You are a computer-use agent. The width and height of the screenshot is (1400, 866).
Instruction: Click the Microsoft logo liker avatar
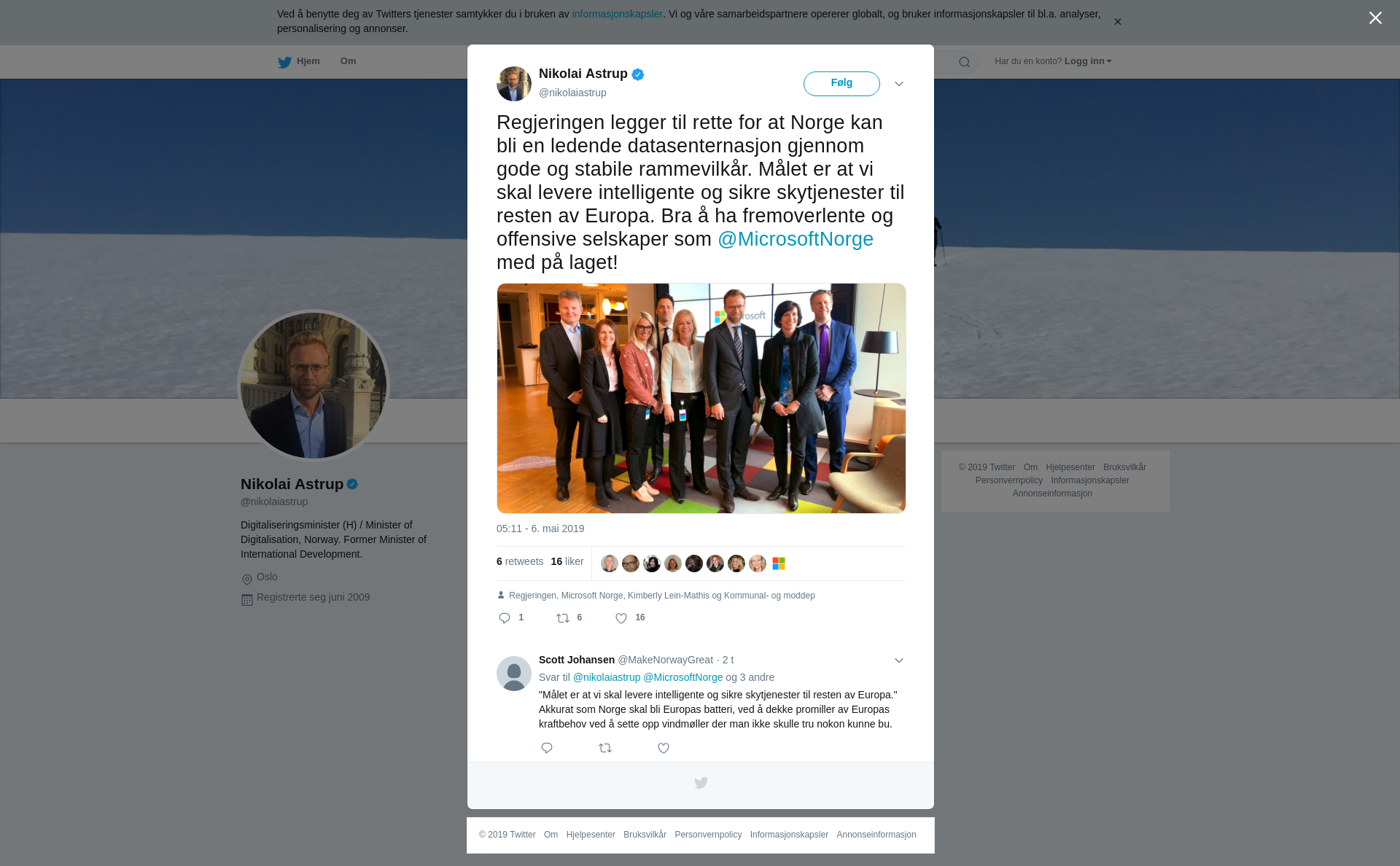click(779, 563)
